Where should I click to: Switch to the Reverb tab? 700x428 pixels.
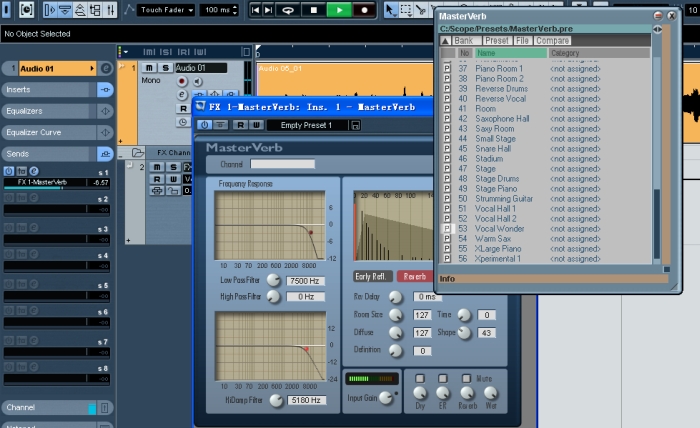point(415,276)
